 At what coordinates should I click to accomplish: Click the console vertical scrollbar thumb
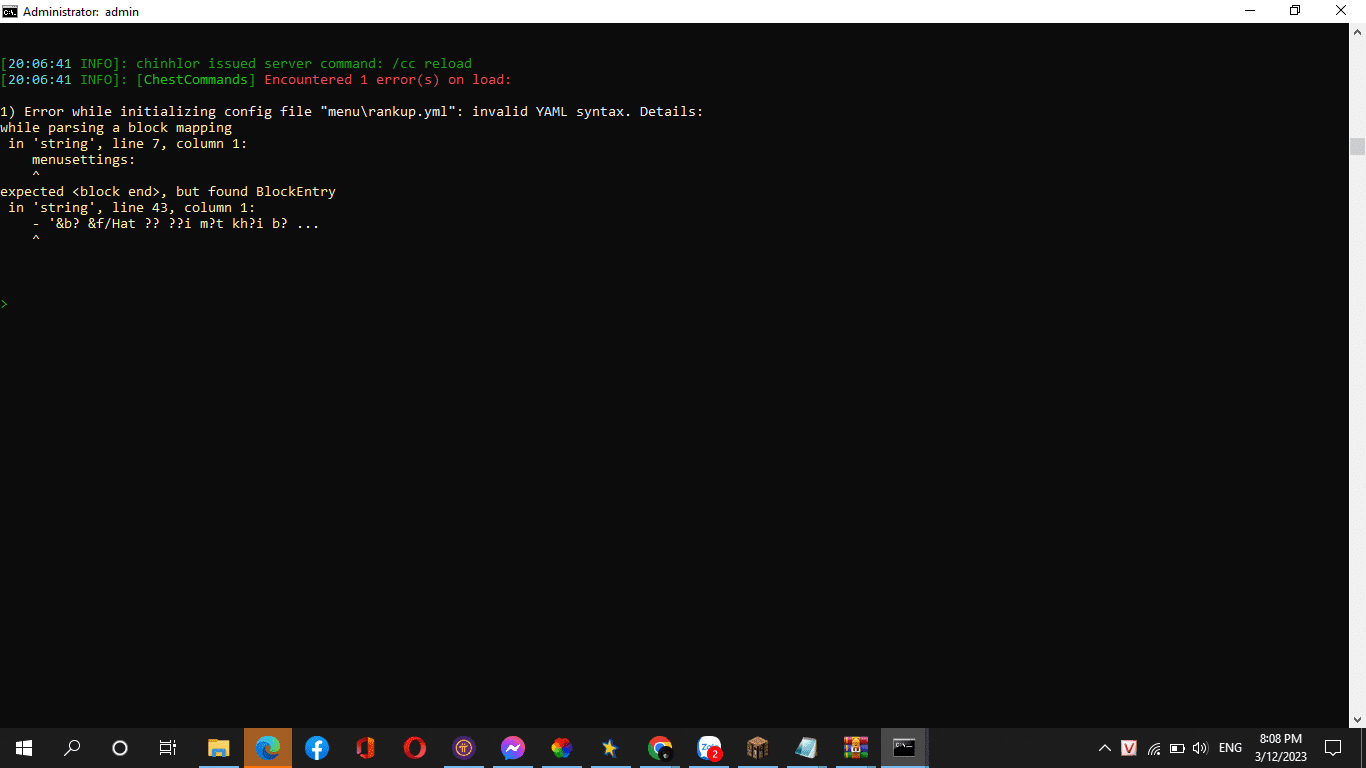coord(1357,146)
